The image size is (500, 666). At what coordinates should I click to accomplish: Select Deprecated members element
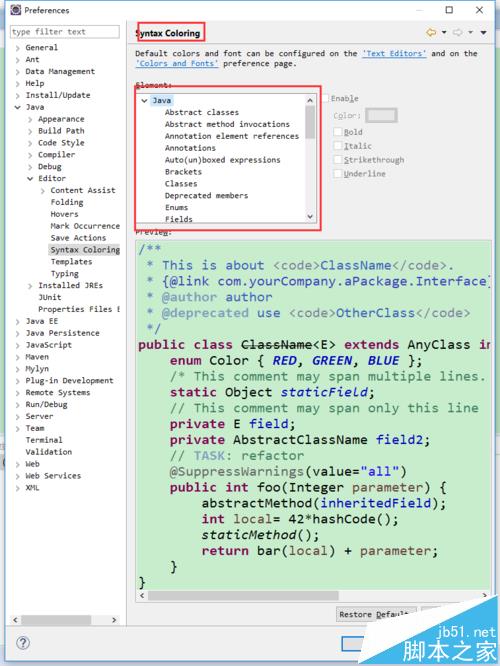tap(206, 196)
